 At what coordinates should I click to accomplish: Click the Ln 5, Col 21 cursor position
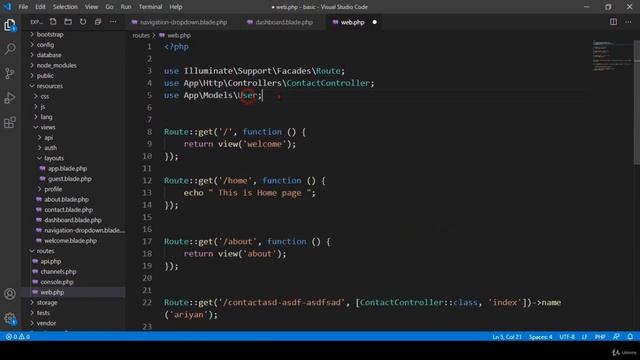tap(507, 337)
